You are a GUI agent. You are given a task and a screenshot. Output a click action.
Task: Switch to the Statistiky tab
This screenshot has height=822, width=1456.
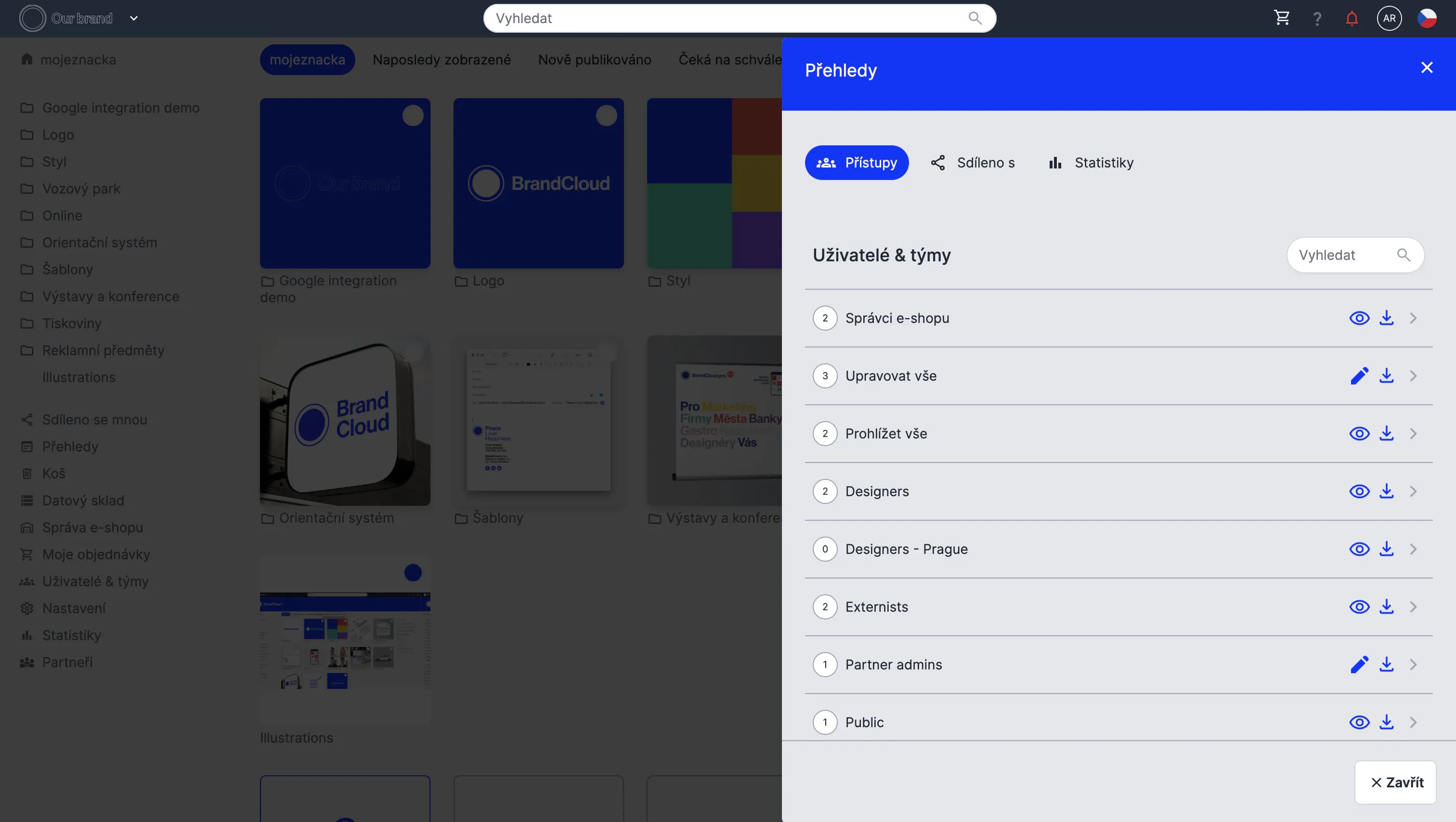click(x=1091, y=163)
